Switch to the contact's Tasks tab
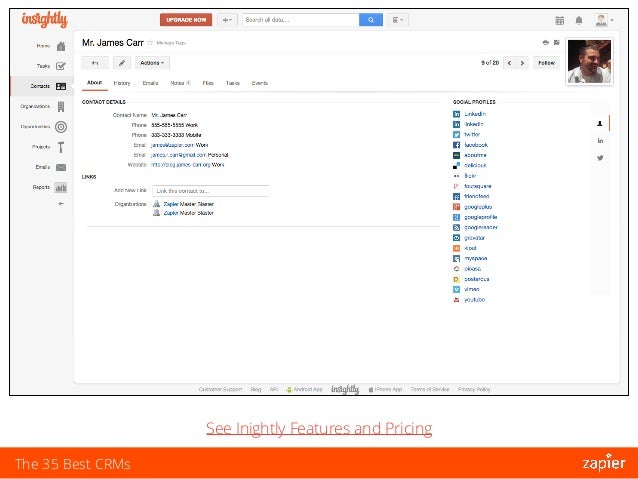This screenshot has width=638, height=479. (x=232, y=83)
